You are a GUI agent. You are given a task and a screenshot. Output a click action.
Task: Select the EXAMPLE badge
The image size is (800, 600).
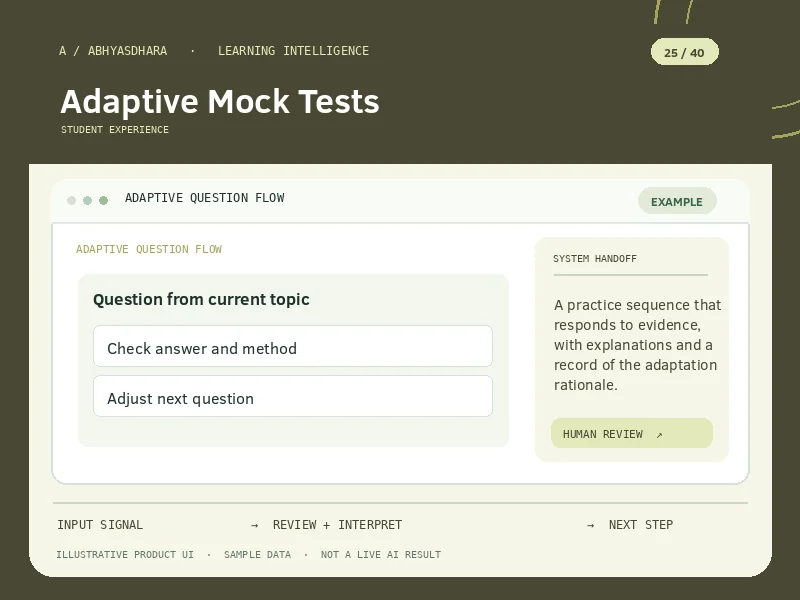[677, 201]
